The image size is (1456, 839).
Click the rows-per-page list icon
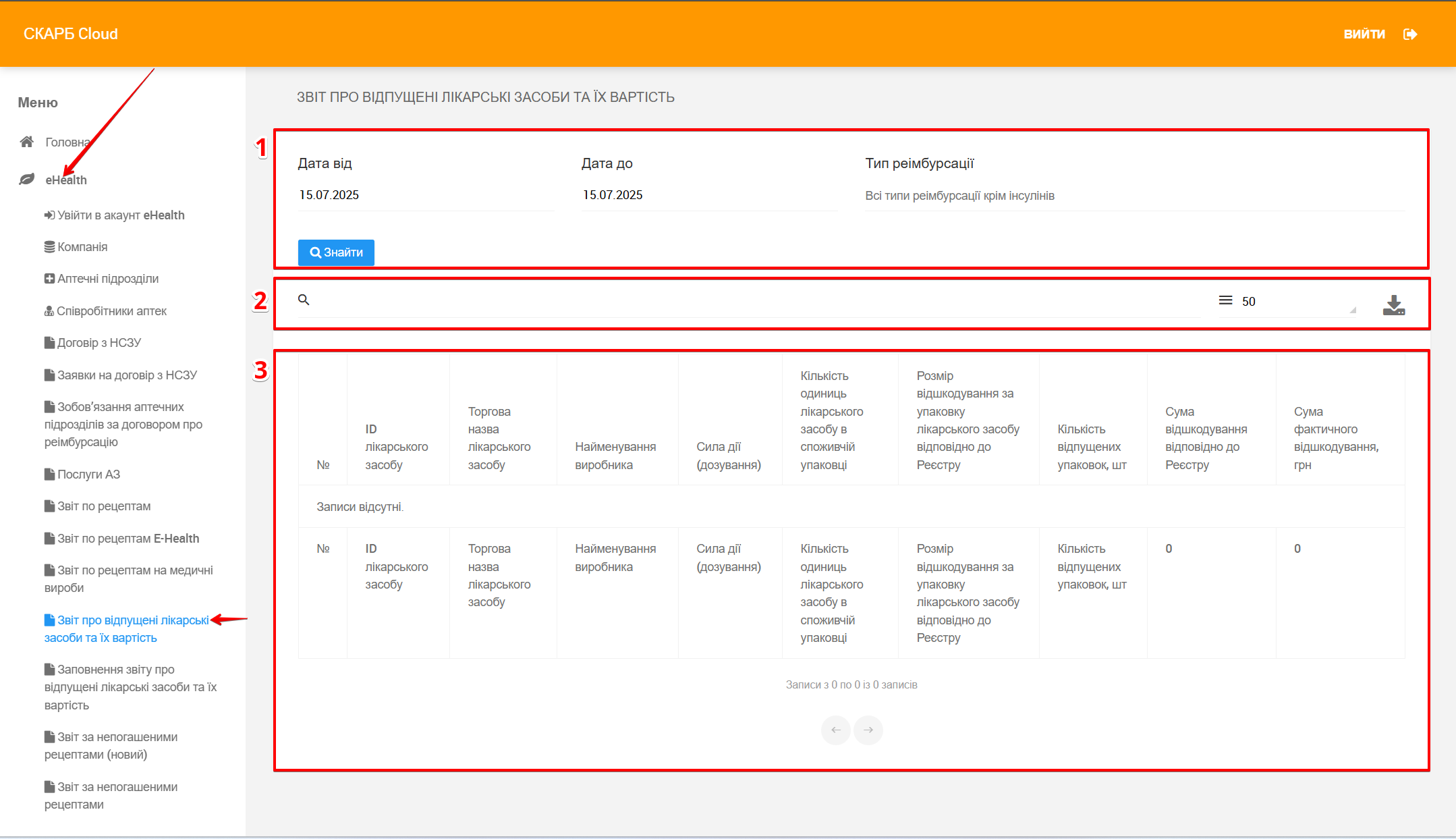click(1225, 300)
